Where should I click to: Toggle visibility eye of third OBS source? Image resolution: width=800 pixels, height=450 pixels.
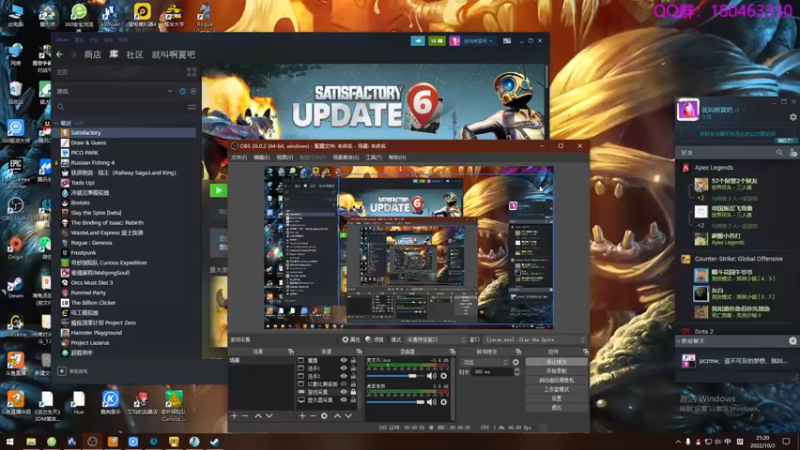[x=343, y=376]
